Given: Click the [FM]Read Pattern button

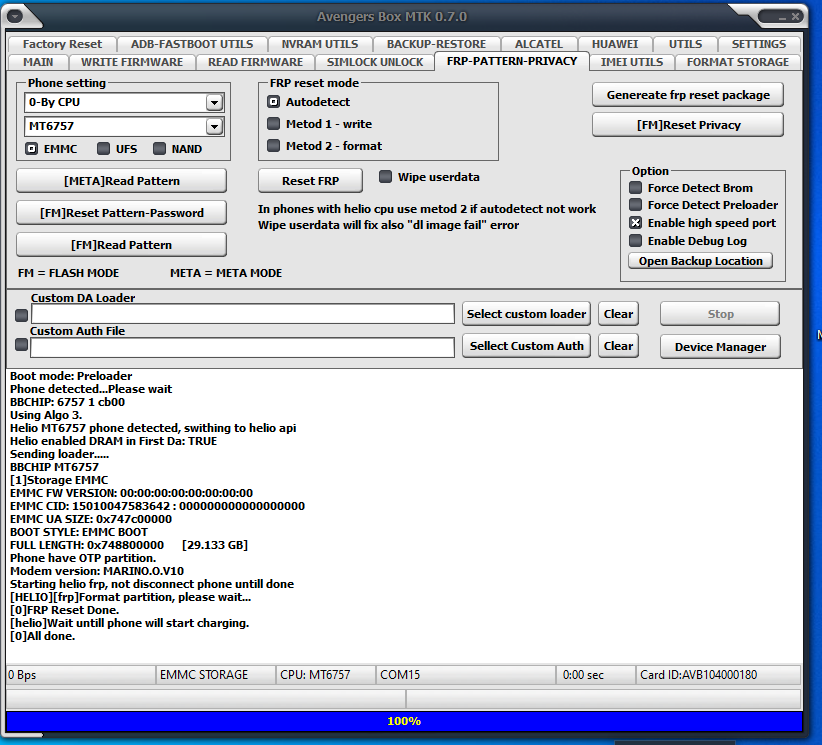Looking at the screenshot, I should [x=122, y=245].
